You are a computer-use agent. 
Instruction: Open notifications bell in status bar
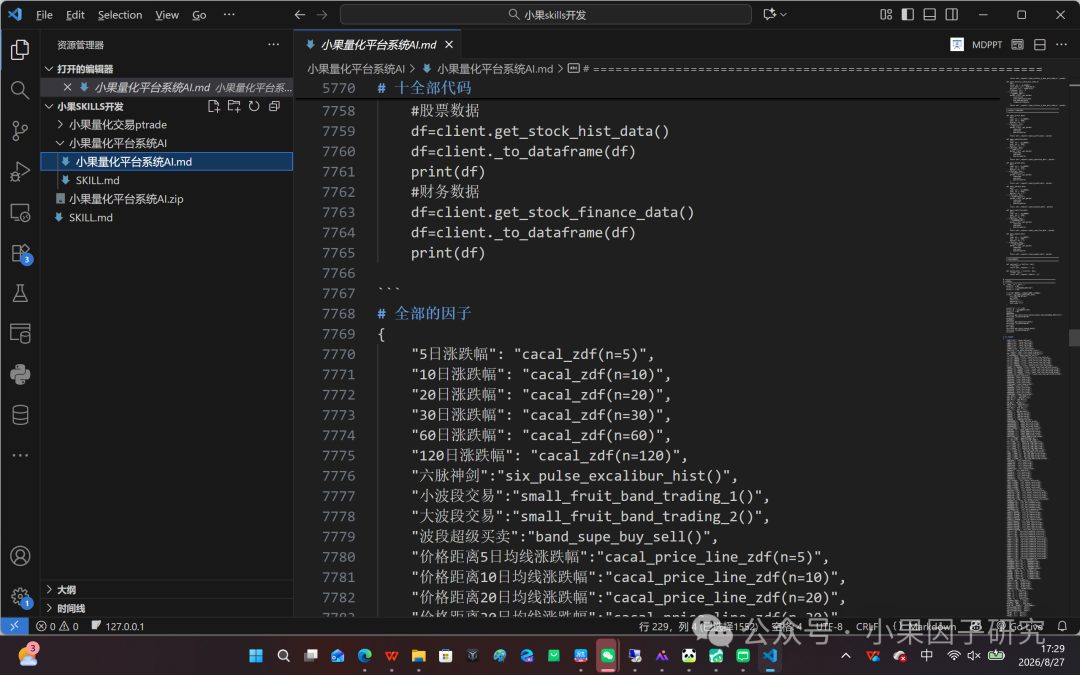click(x=1062, y=626)
